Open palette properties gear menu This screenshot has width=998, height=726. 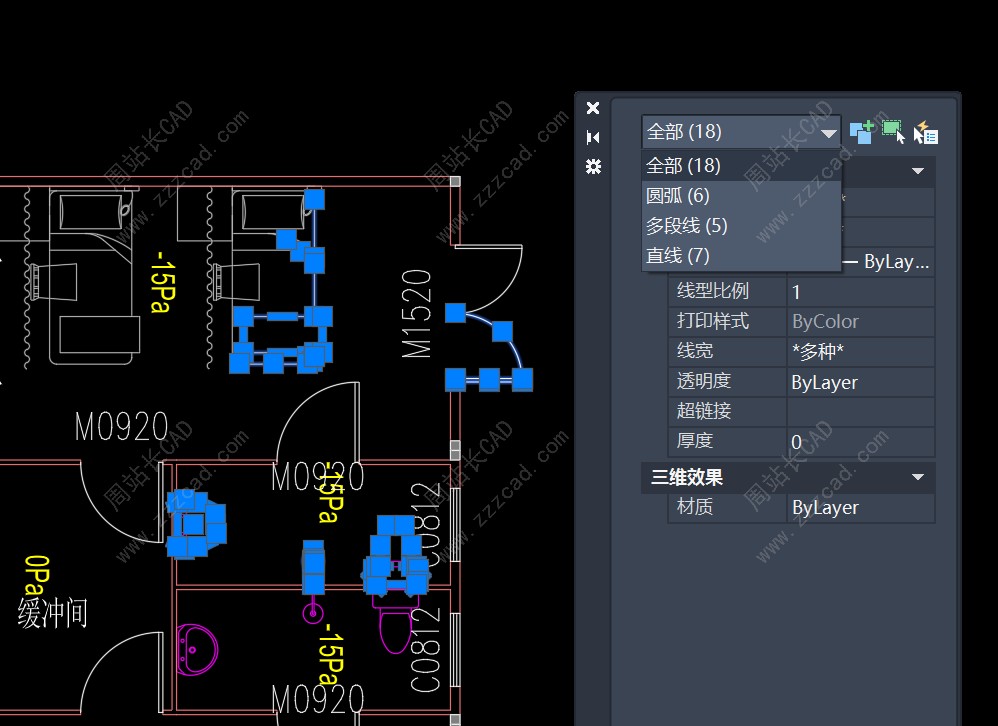593,166
